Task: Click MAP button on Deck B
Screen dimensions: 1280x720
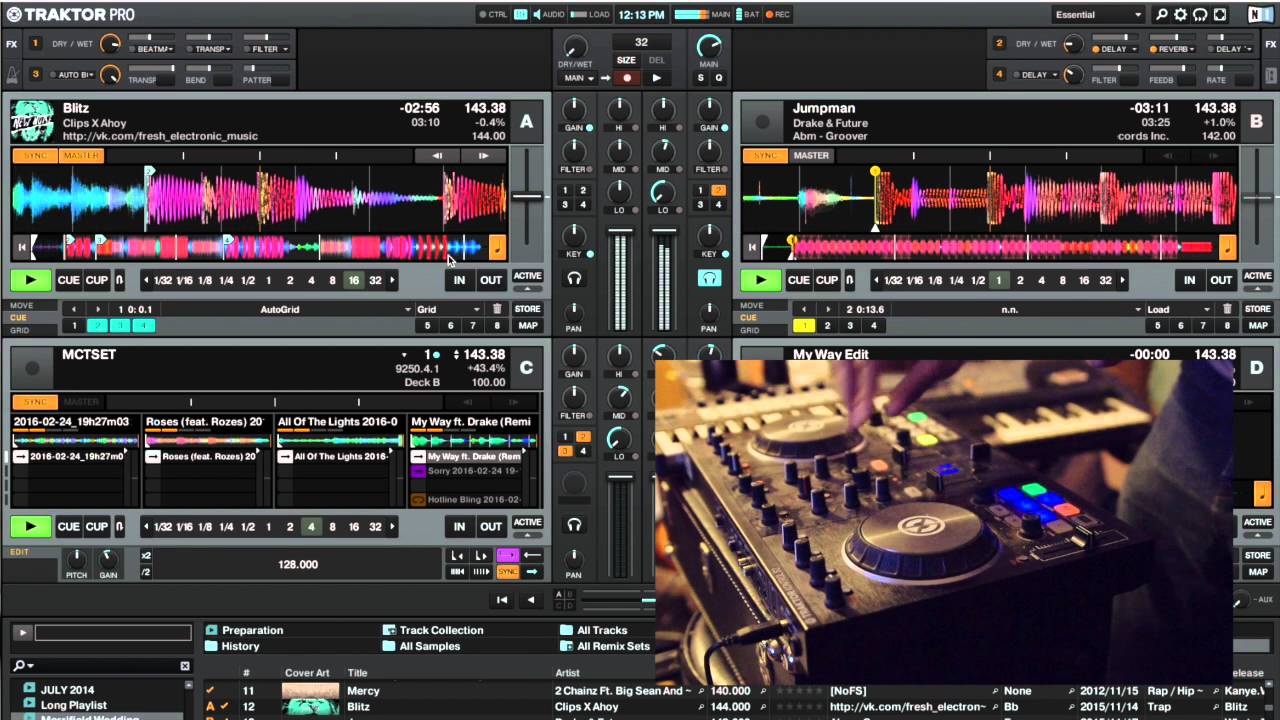Action: [1257, 325]
